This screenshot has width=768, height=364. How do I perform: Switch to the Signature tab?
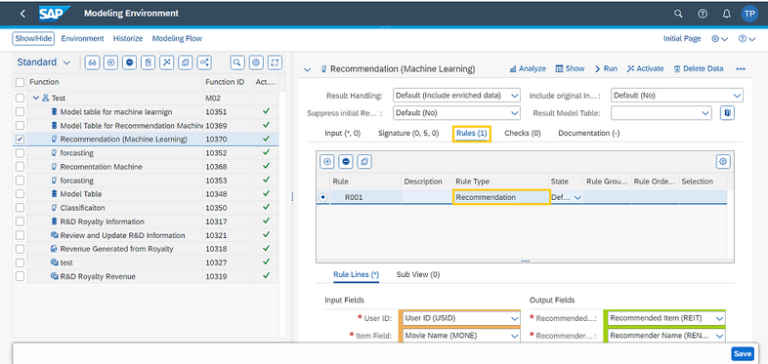click(x=408, y=133)
